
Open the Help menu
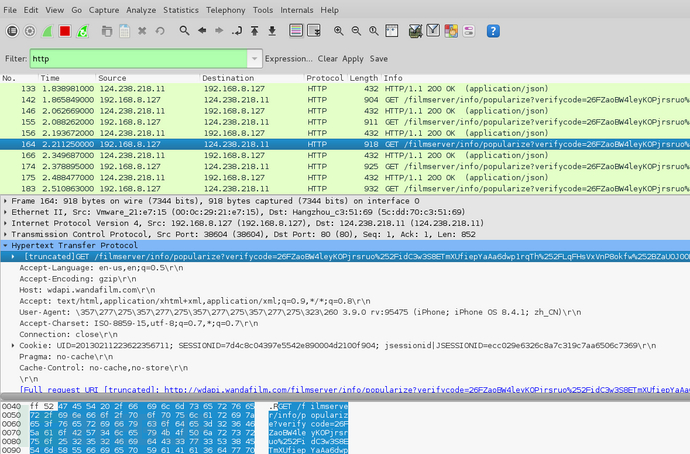click(x=330, y=10)
